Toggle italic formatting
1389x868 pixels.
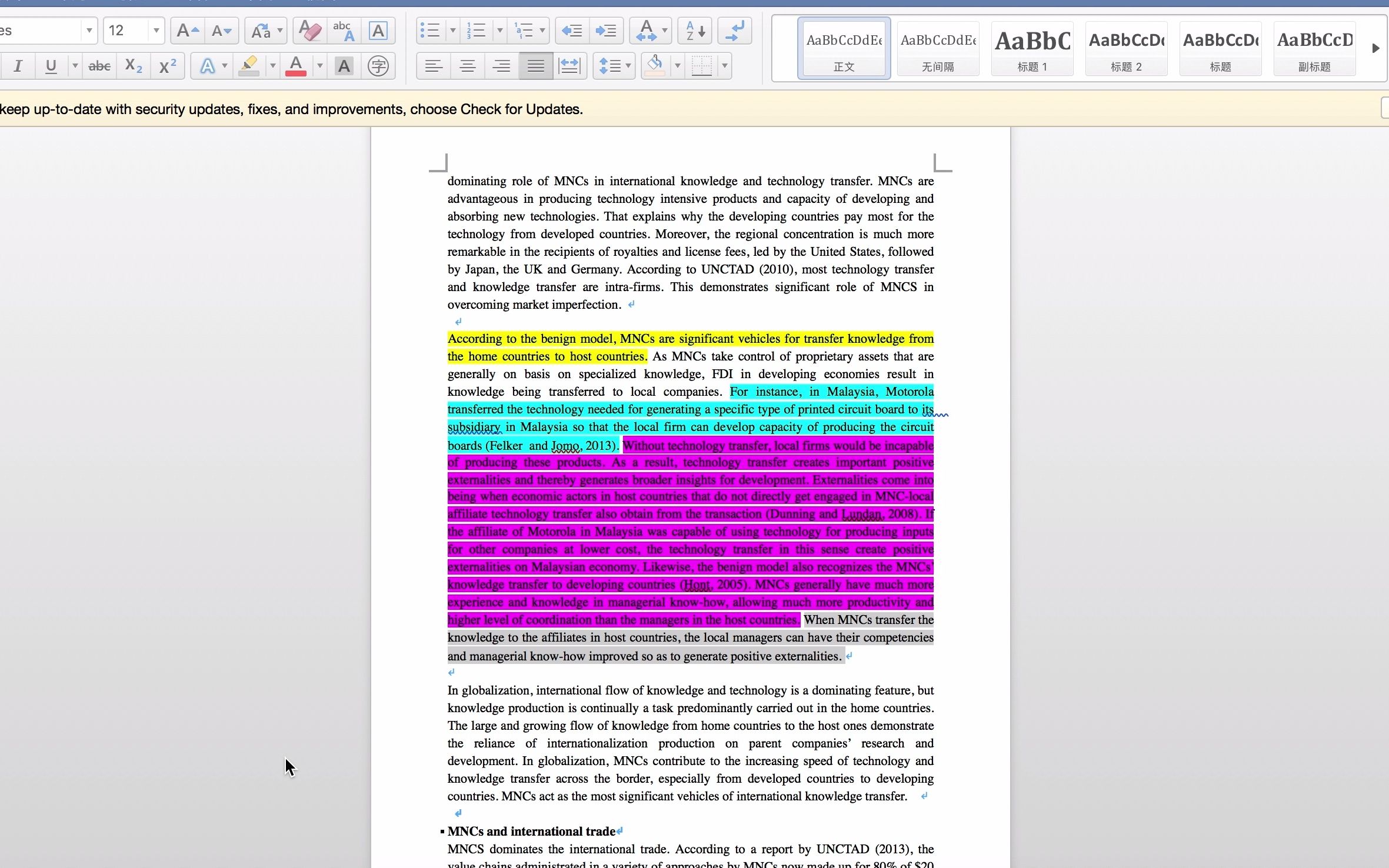pos(18,66)
